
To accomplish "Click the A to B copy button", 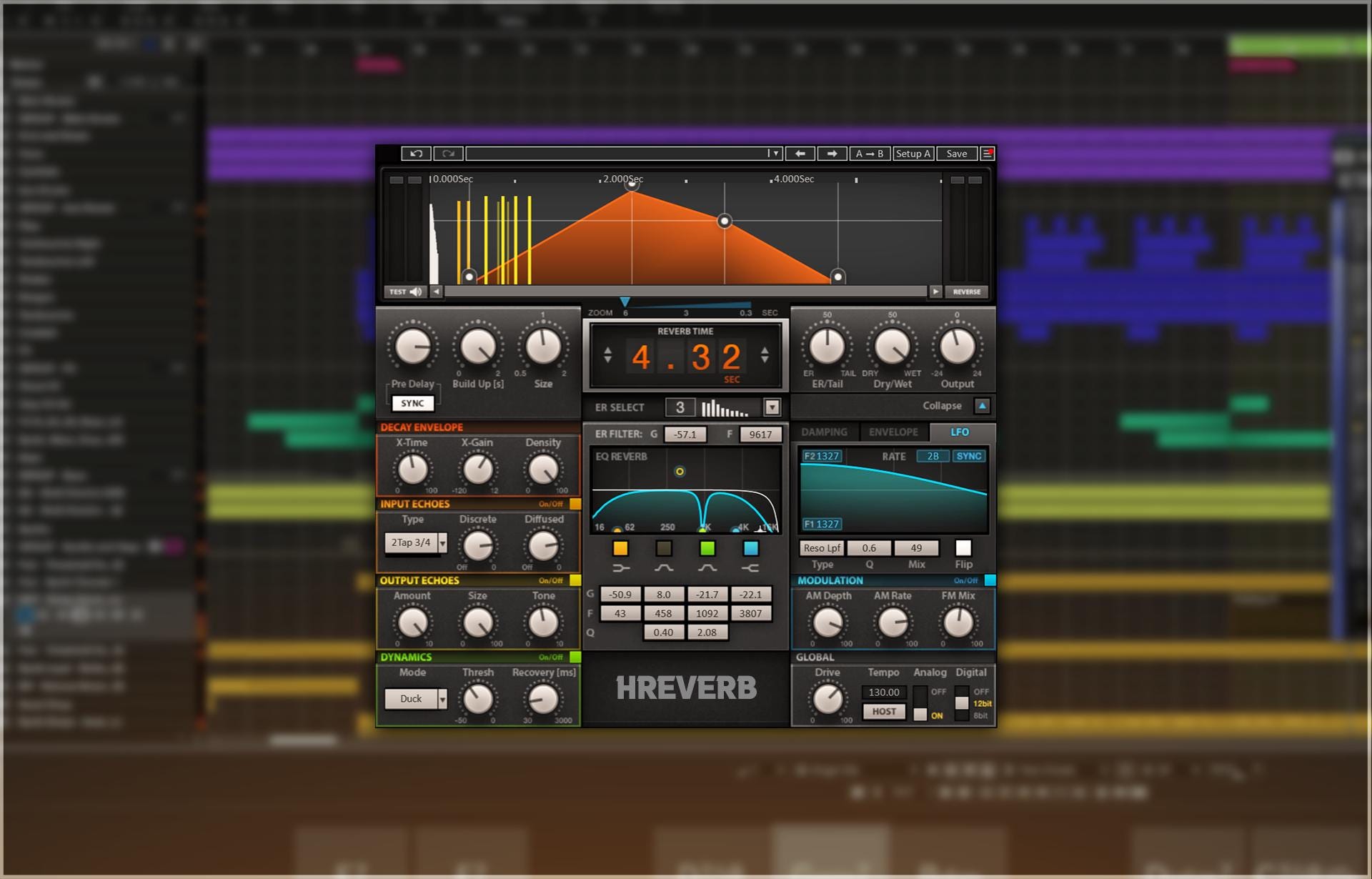I will pyautogui.click(x=870, y=154).
